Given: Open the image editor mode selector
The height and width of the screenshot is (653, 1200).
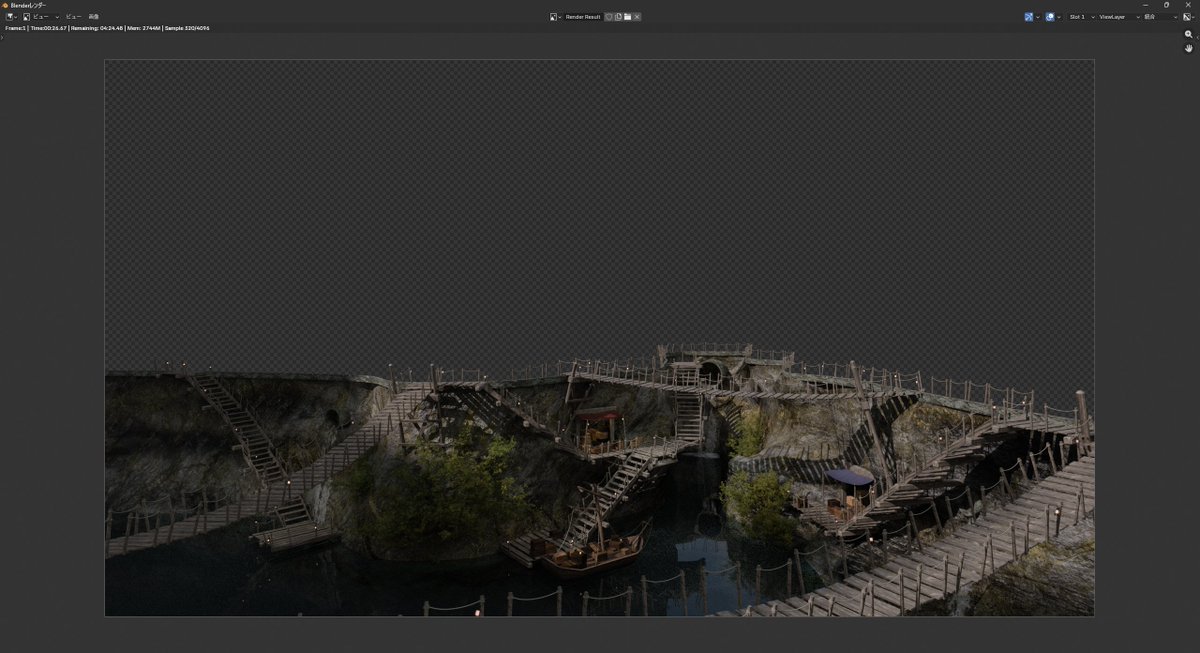Looking at the screenshot, I should [40, 17].
